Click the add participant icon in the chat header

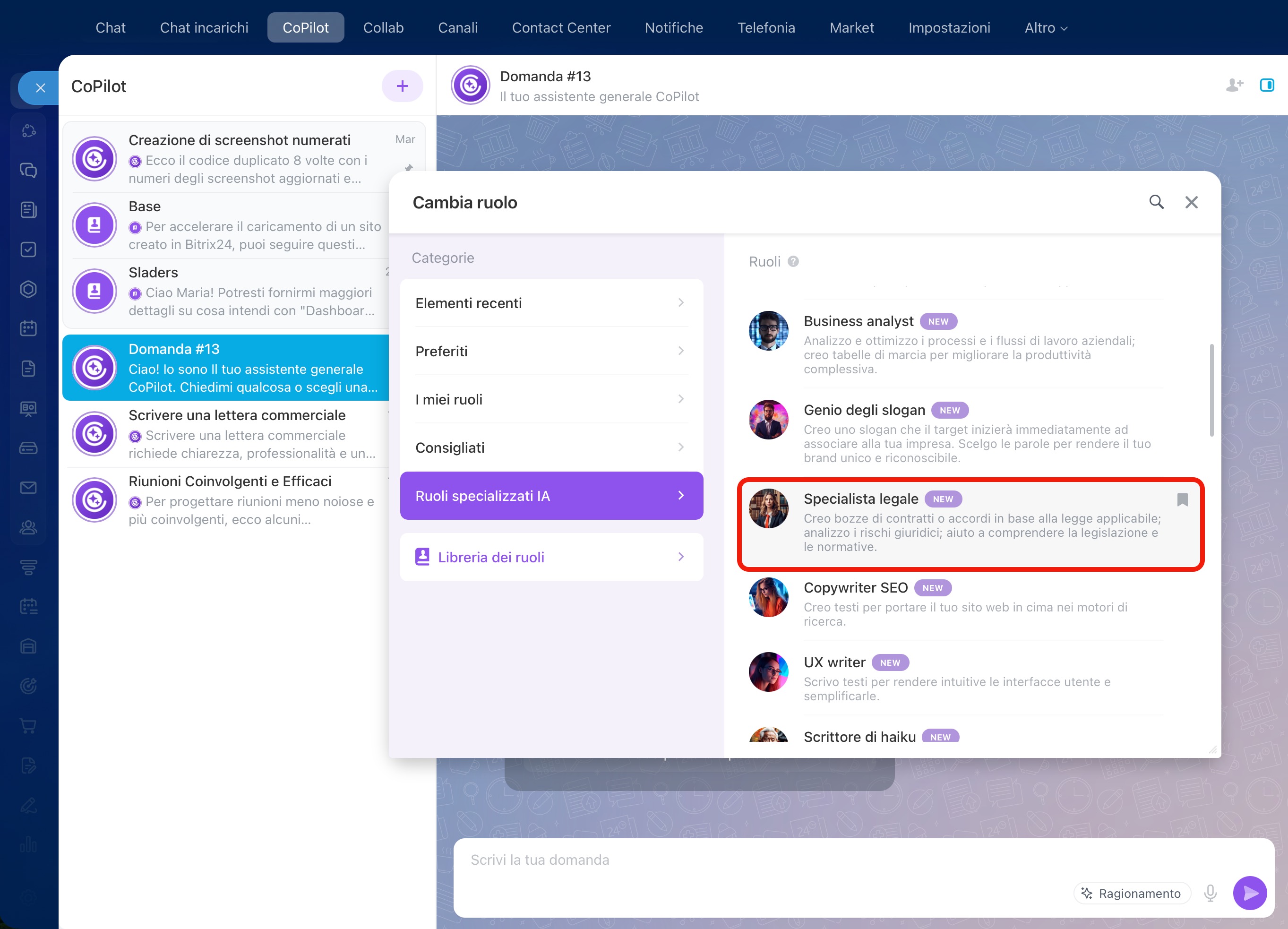1234,86
